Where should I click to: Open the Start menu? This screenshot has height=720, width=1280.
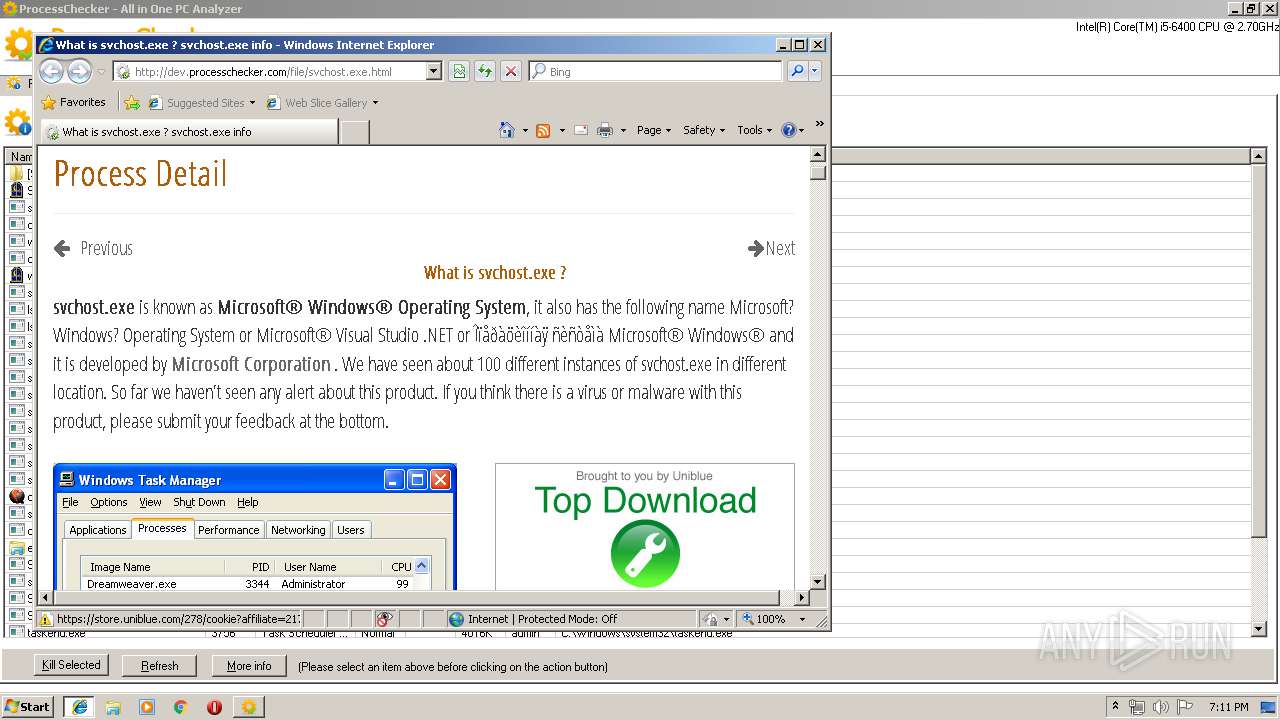[x=28, y=707]
